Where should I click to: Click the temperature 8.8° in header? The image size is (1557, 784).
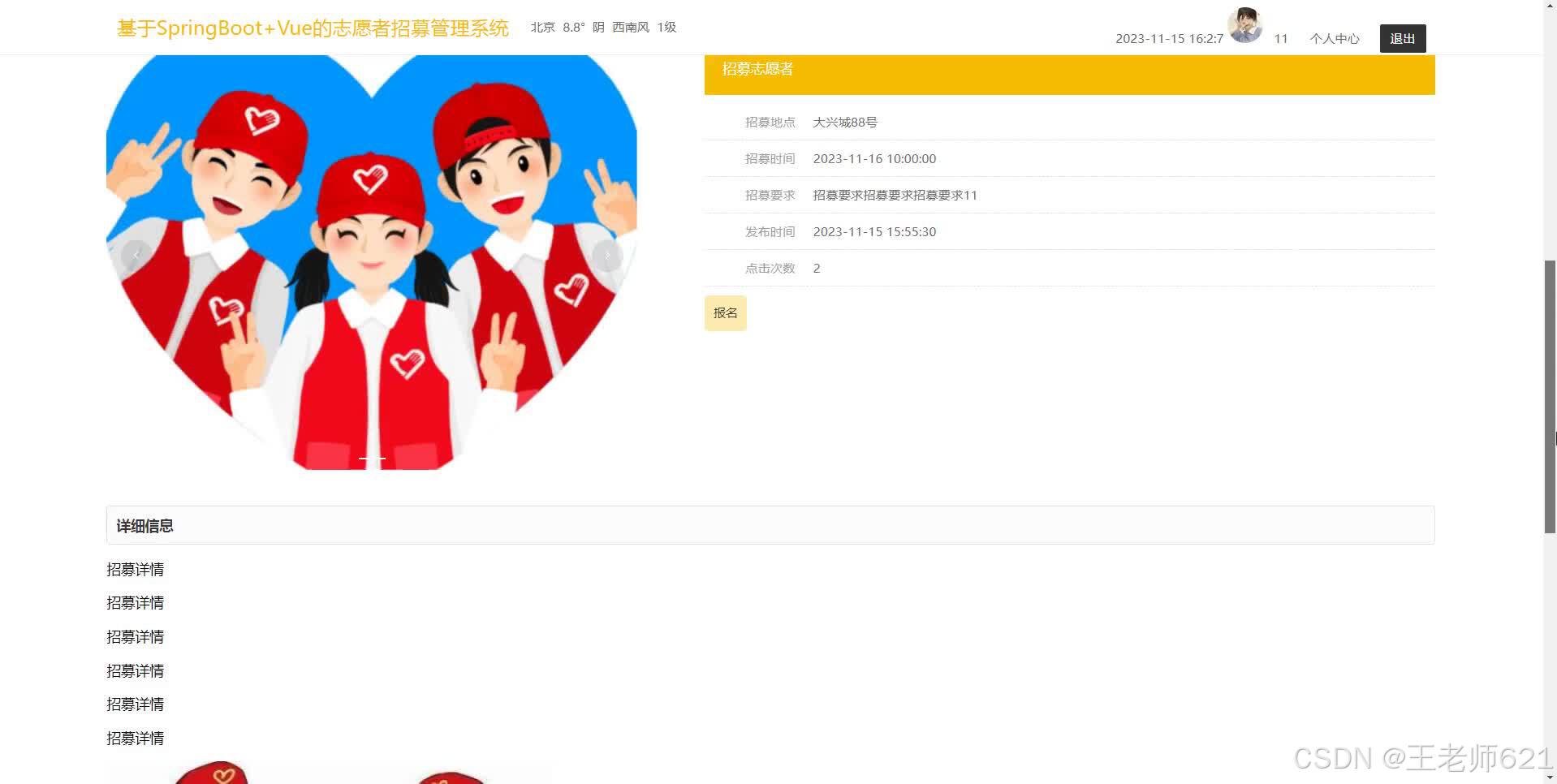click(x=574, y=27)
